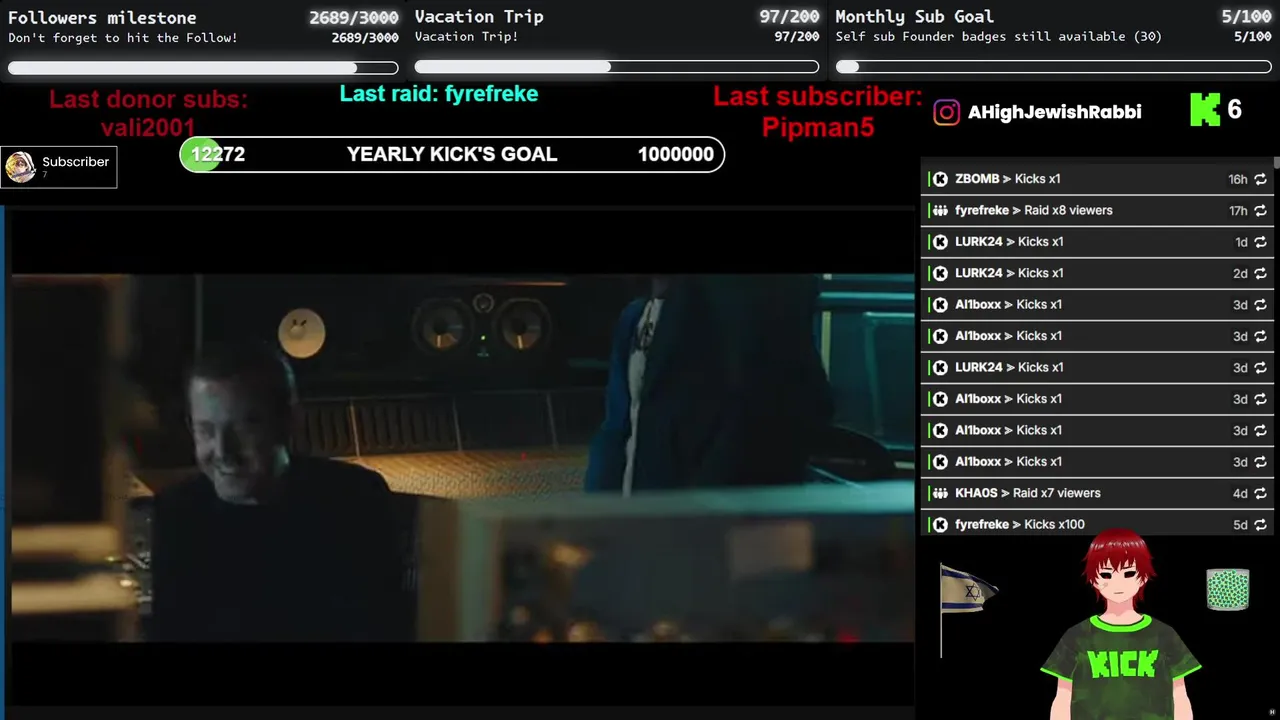Click the Subscriber label text
Screen dimensions: 1280x720
(x=75, y=162)
